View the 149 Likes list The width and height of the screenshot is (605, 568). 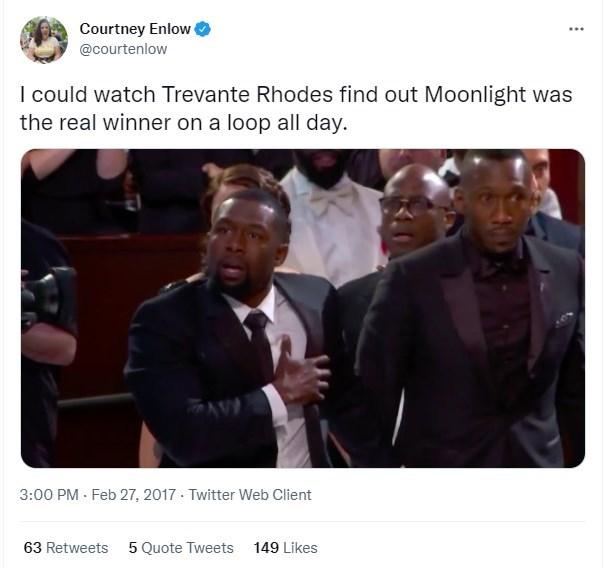coord(286,548)
